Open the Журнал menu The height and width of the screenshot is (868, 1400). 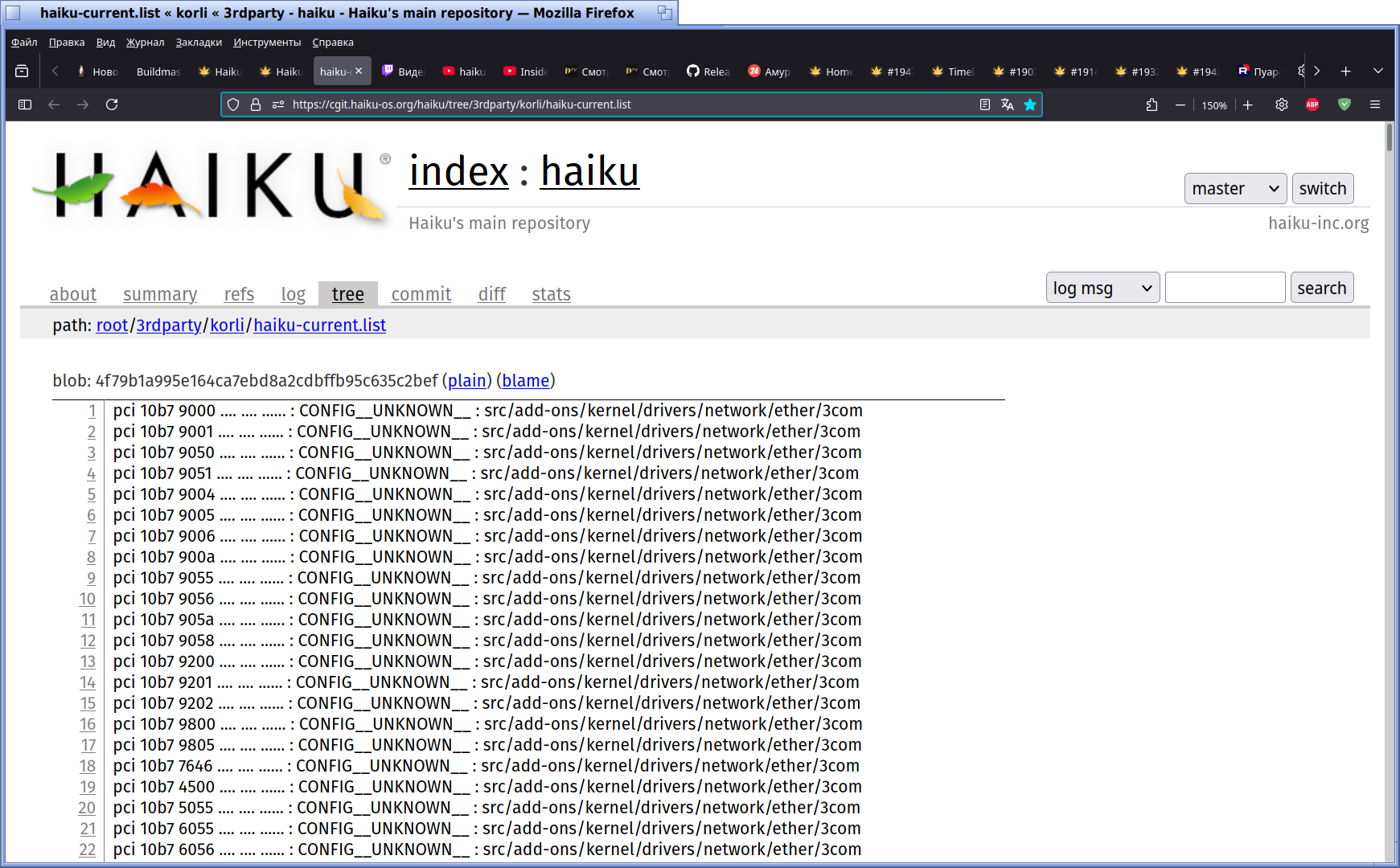[145, 43]
